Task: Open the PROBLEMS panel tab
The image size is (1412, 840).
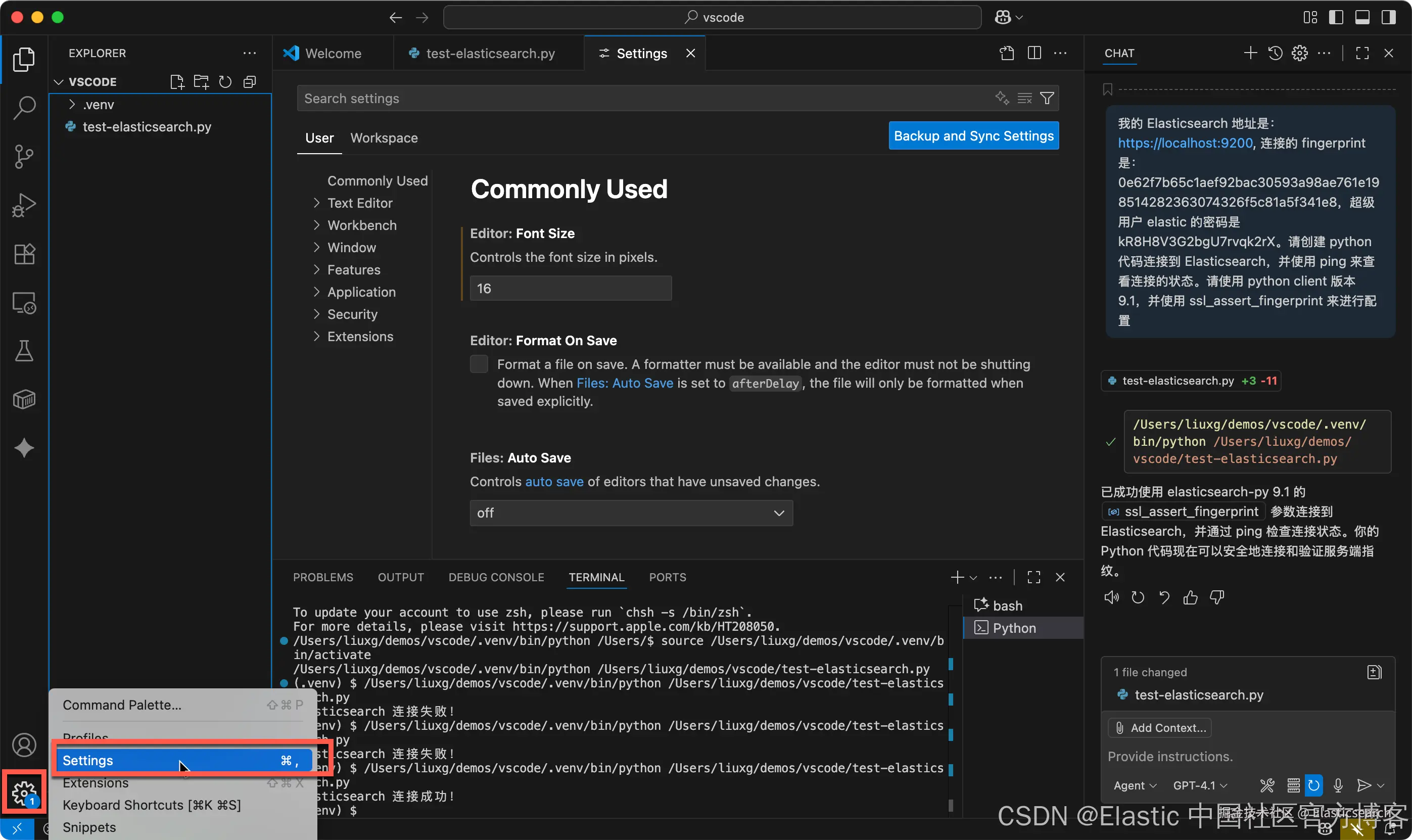Action: [322, 577]
